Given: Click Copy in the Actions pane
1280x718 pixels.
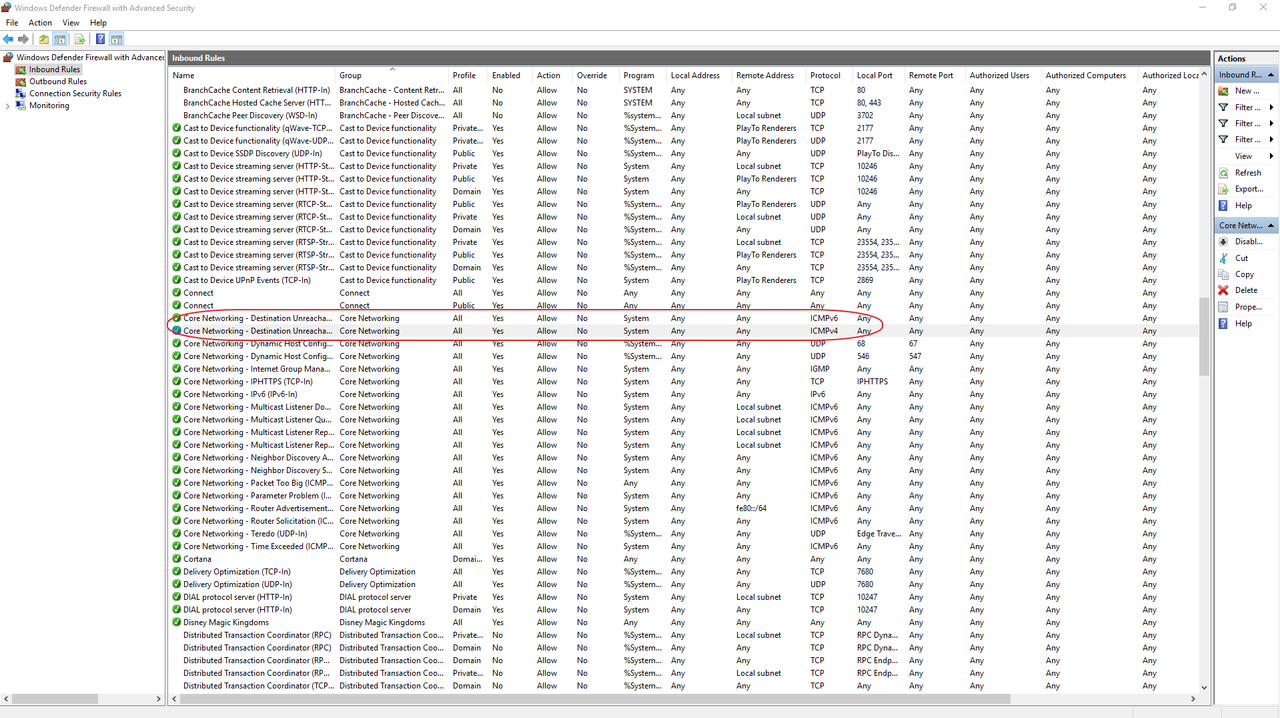Looking at the screenshot, I should (1244, 274).
